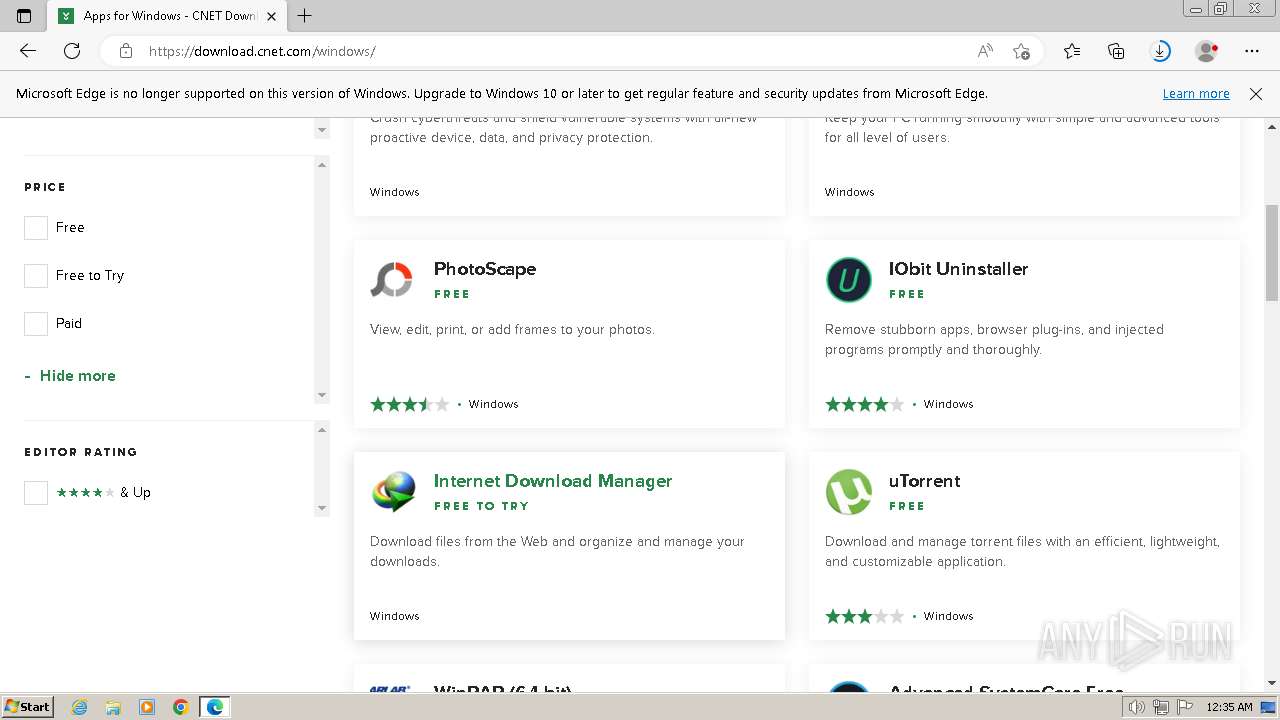Activate Read aloud icon in address bar
The image size is (1280, 720).
pos(985,51)
